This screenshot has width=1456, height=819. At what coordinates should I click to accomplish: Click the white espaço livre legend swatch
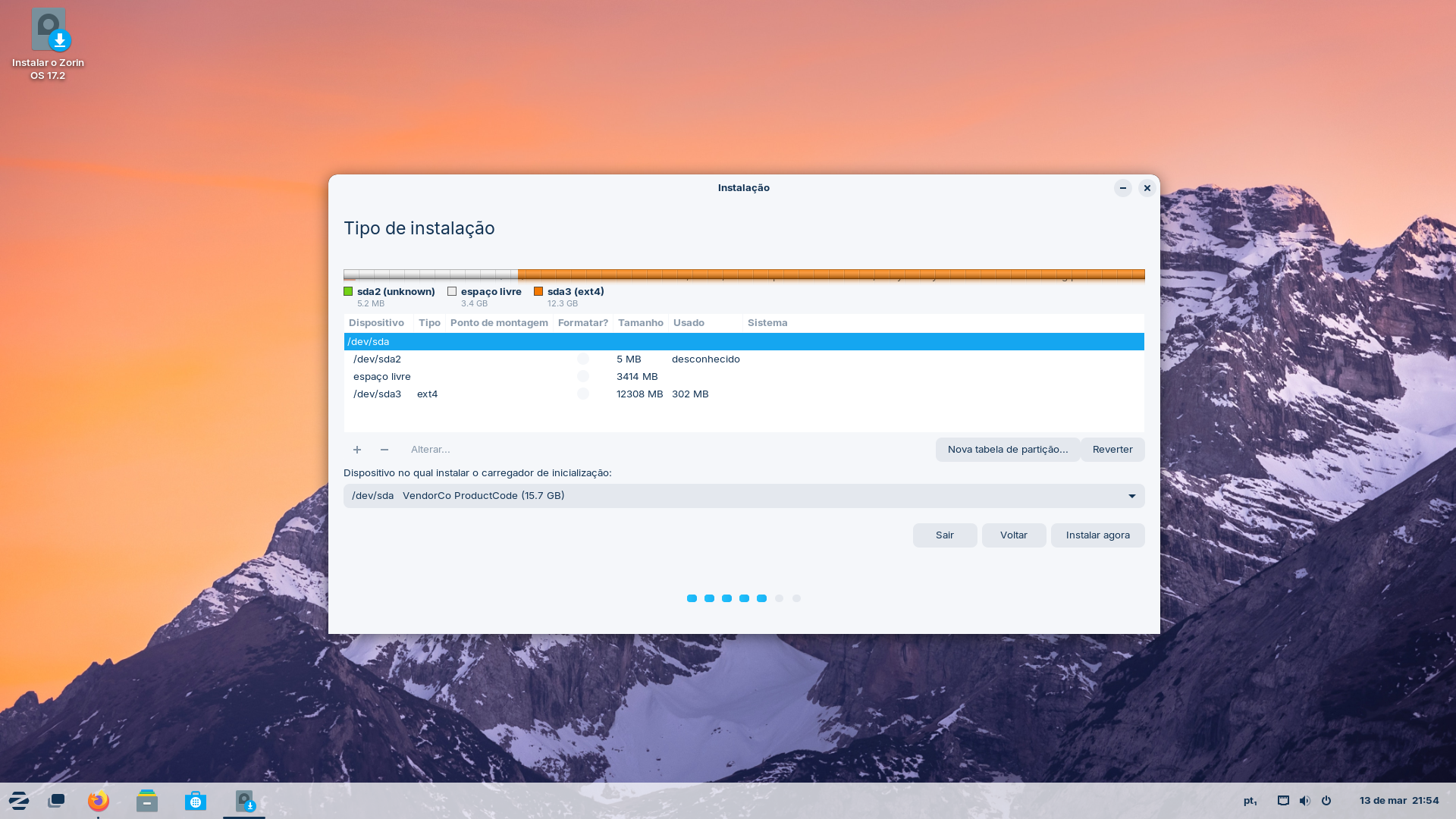452,291
